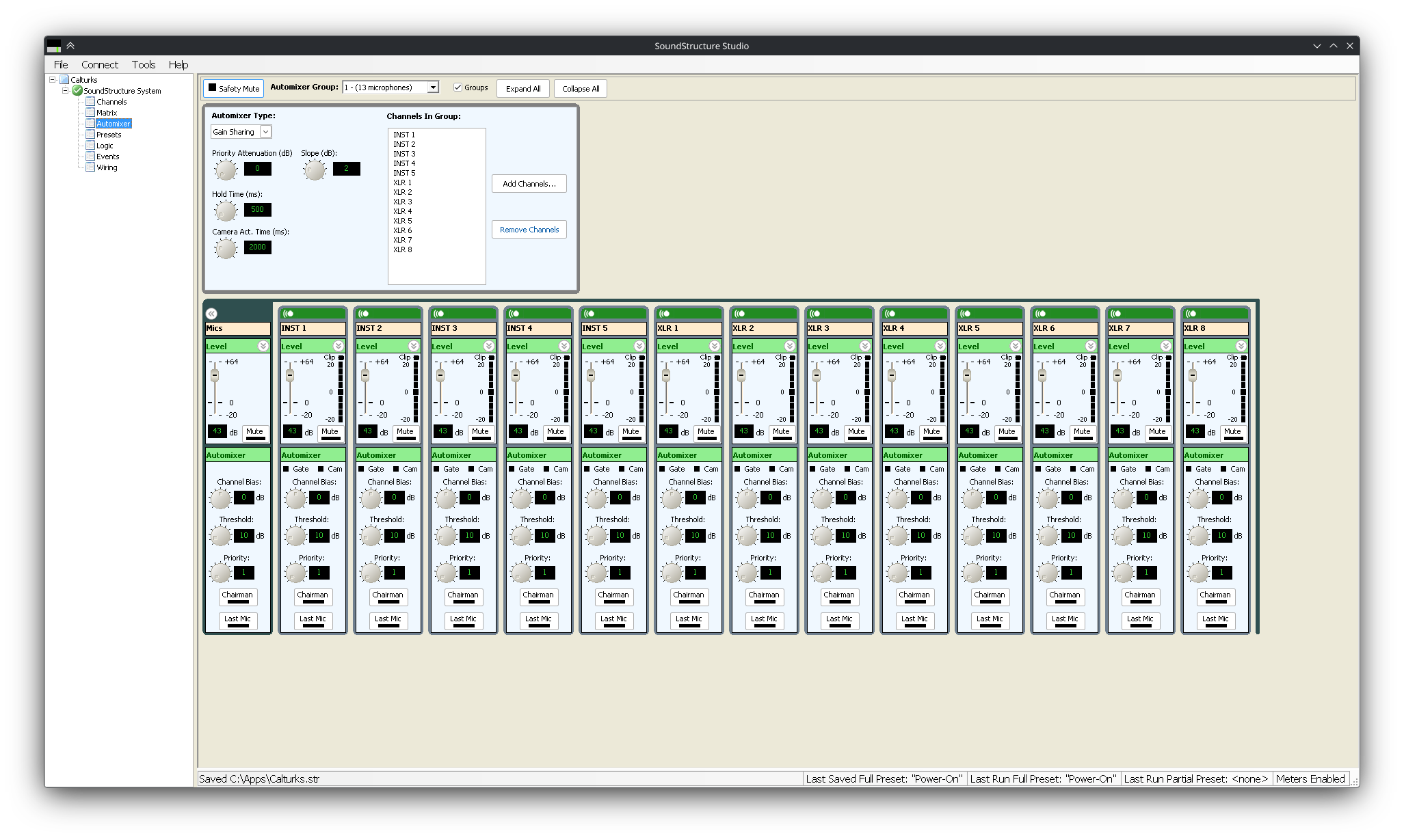Open the Connect menu
1404x840 pixels.
(x=99, y=65)
